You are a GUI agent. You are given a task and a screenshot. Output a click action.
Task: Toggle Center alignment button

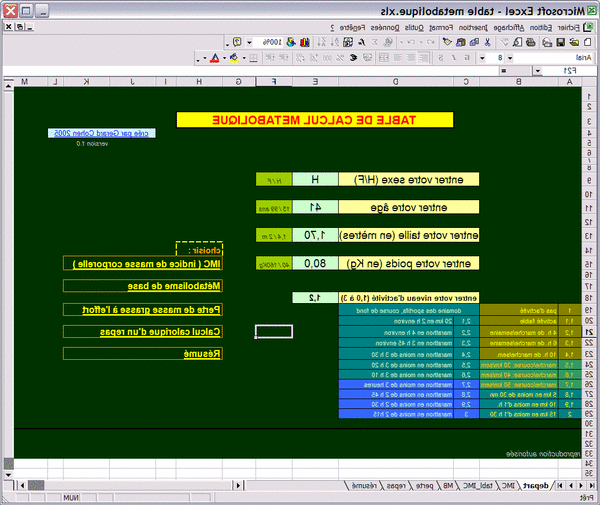(411, 58)
